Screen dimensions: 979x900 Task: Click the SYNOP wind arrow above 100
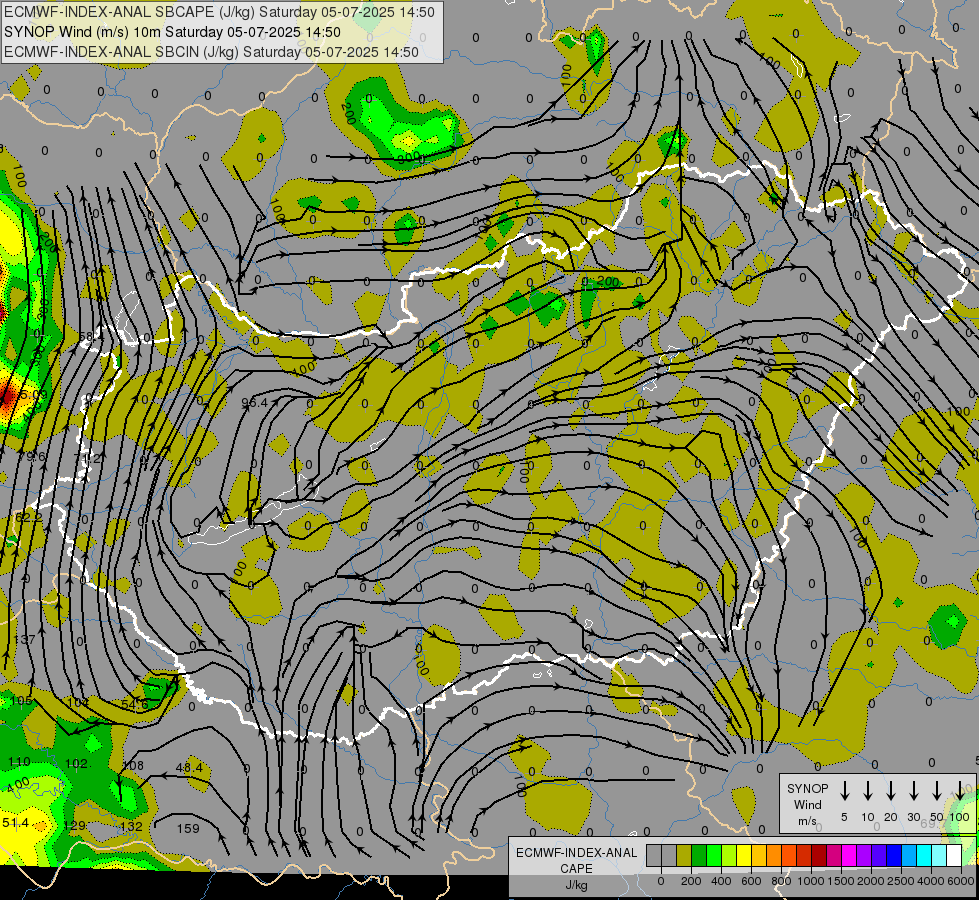[960, 790]
